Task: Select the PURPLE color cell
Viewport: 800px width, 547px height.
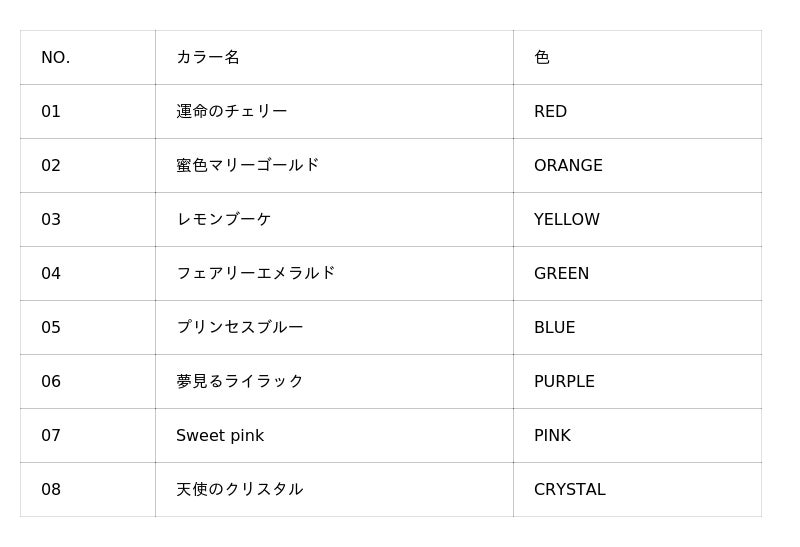Action: 564,382
